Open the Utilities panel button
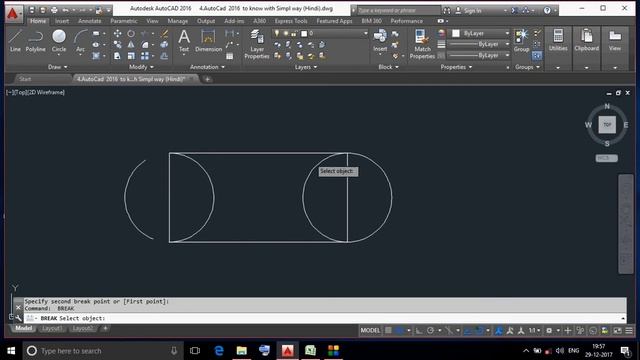This screenshot has height=360, width=640. point(558,40)
